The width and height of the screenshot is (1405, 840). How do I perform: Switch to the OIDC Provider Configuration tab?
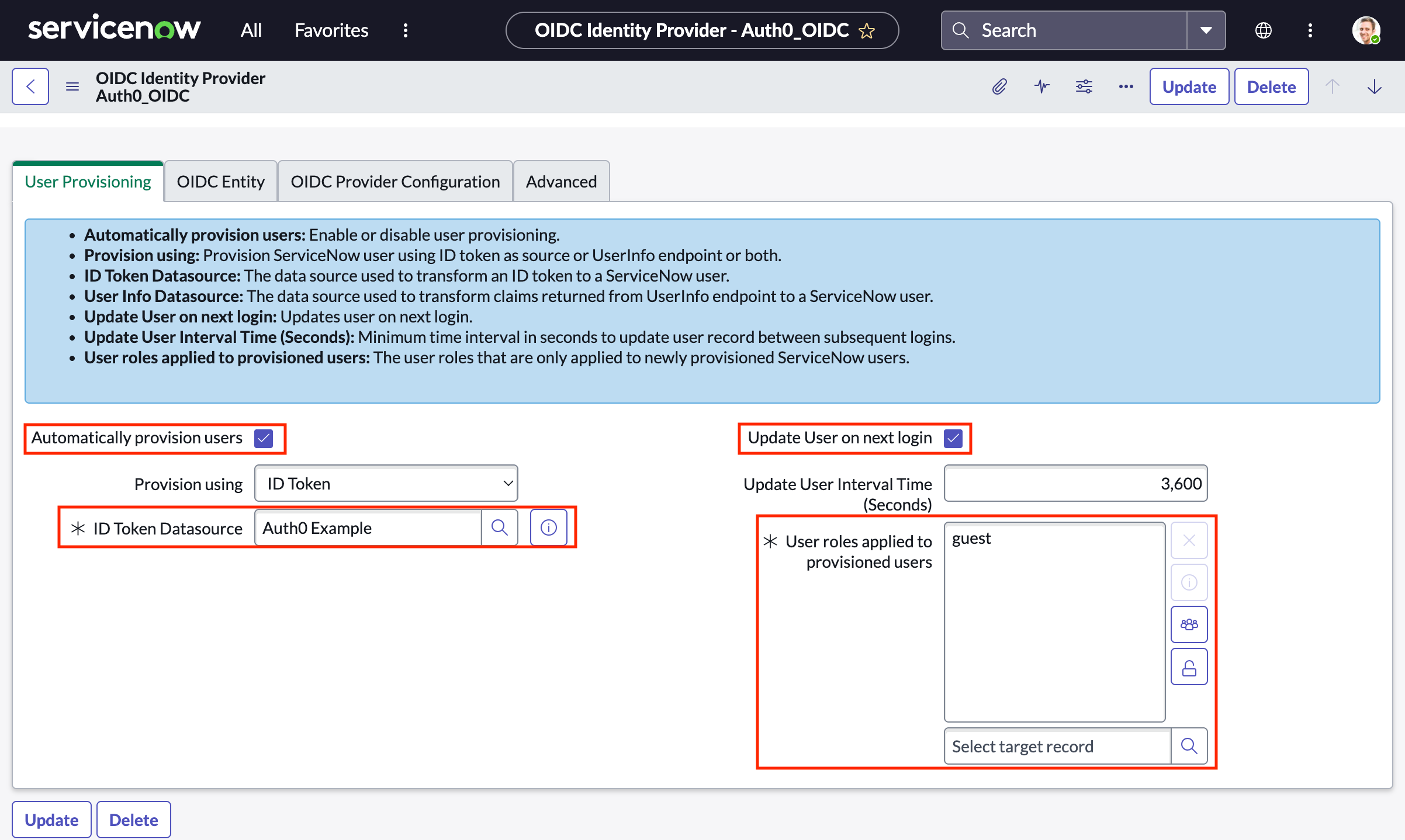click(x=395, y=181)
